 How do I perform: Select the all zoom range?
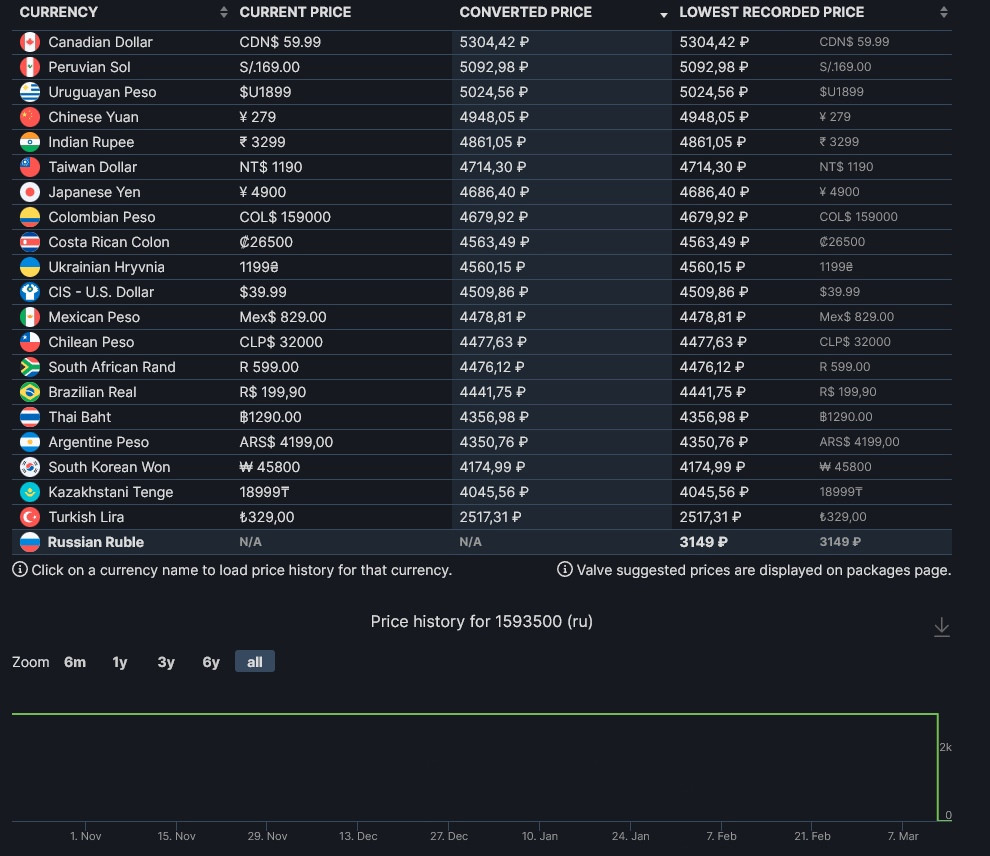(x=255, y=662)
